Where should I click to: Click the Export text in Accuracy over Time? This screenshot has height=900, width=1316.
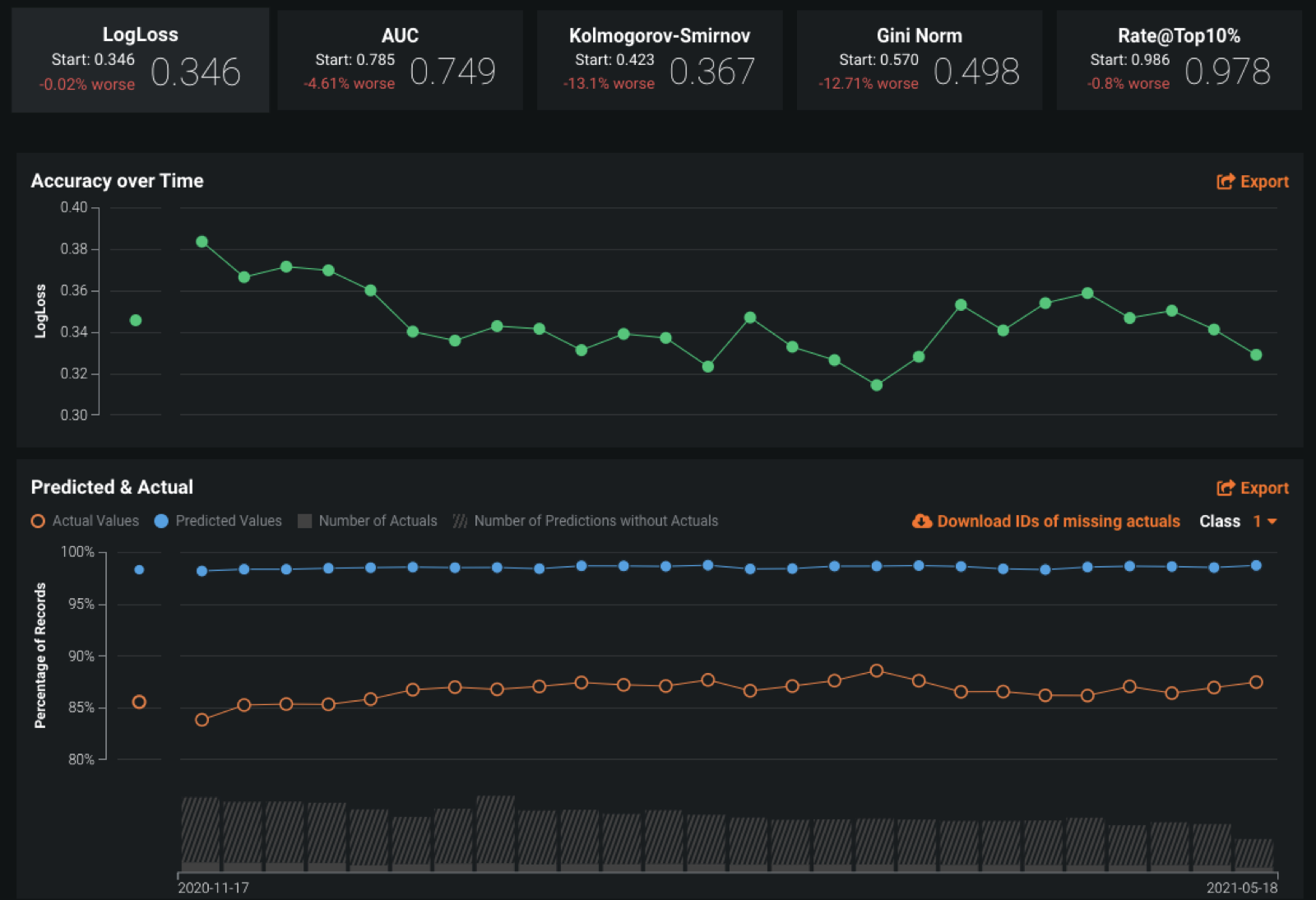[1264, 182]
